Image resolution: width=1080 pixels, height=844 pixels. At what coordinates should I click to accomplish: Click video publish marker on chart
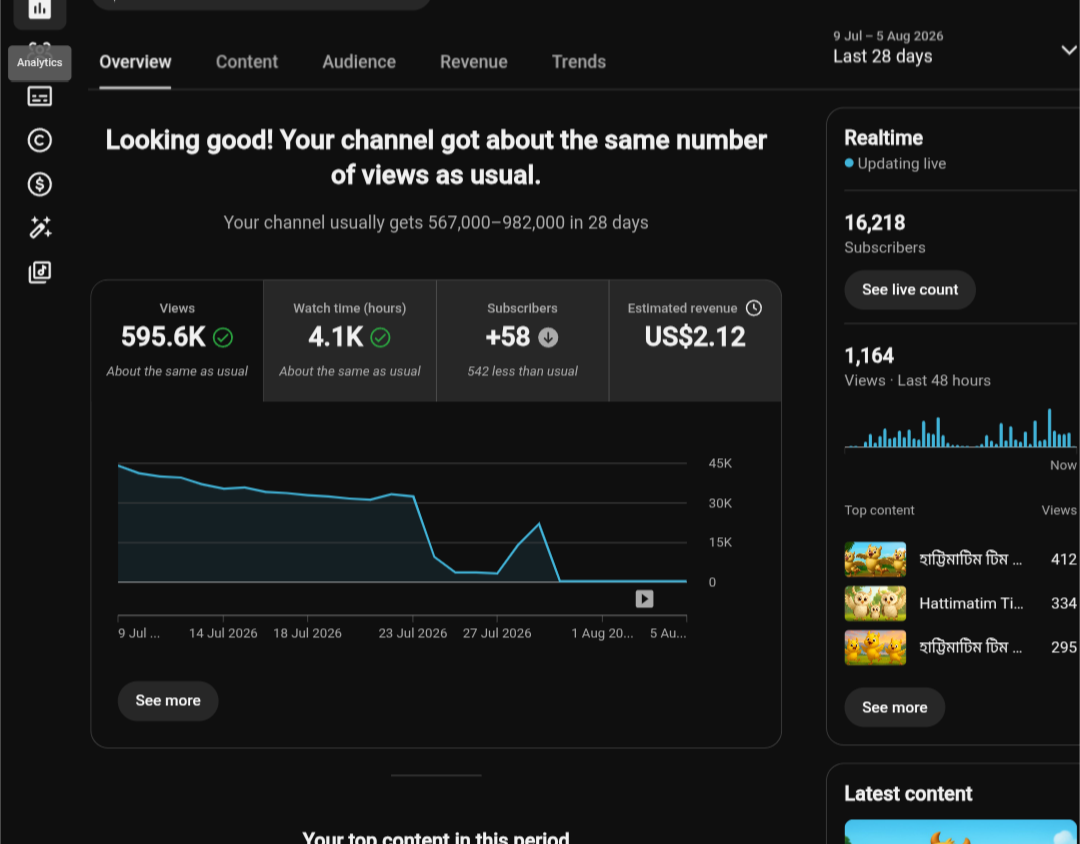pyautogui.click(x=644, y=599)
